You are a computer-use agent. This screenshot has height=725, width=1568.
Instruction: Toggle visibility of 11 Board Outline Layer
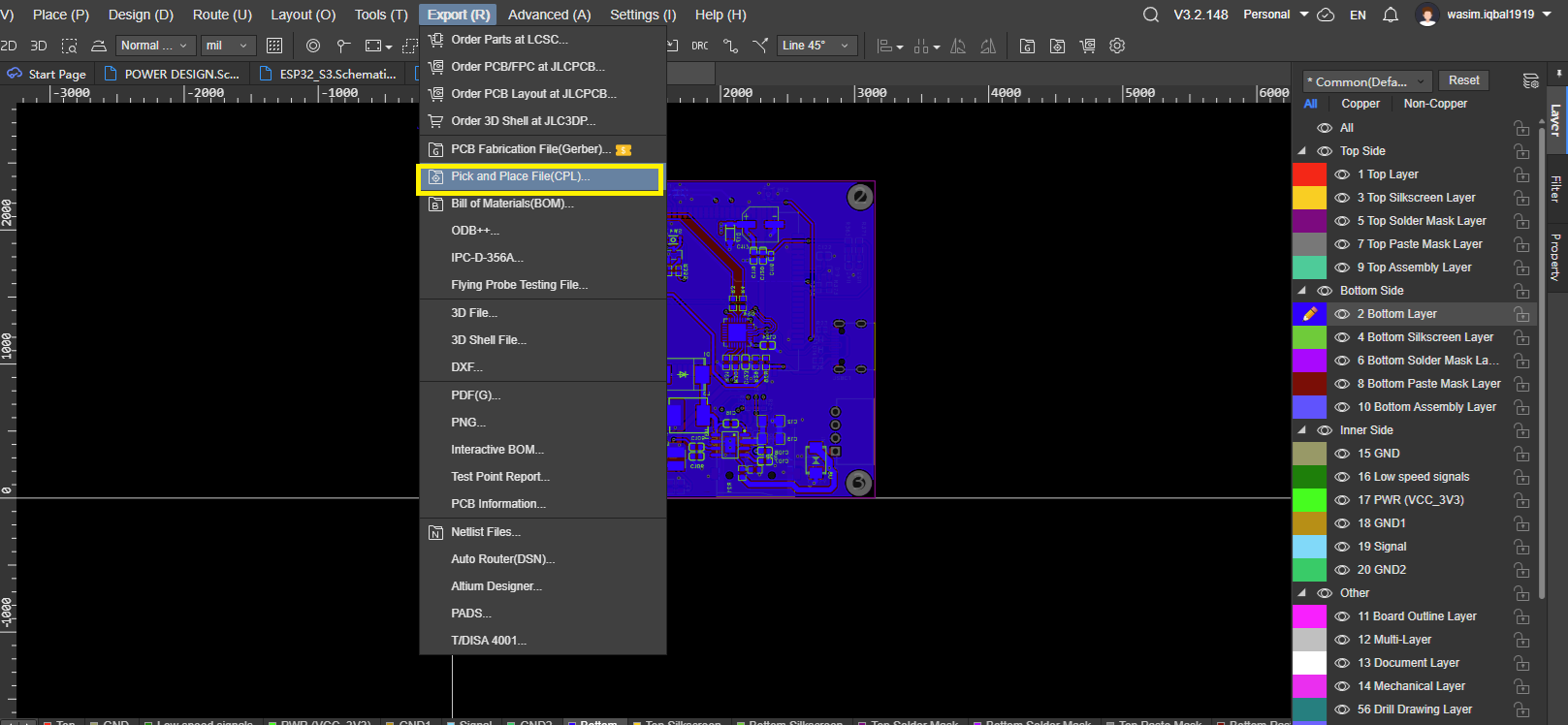coord(1342,616)
